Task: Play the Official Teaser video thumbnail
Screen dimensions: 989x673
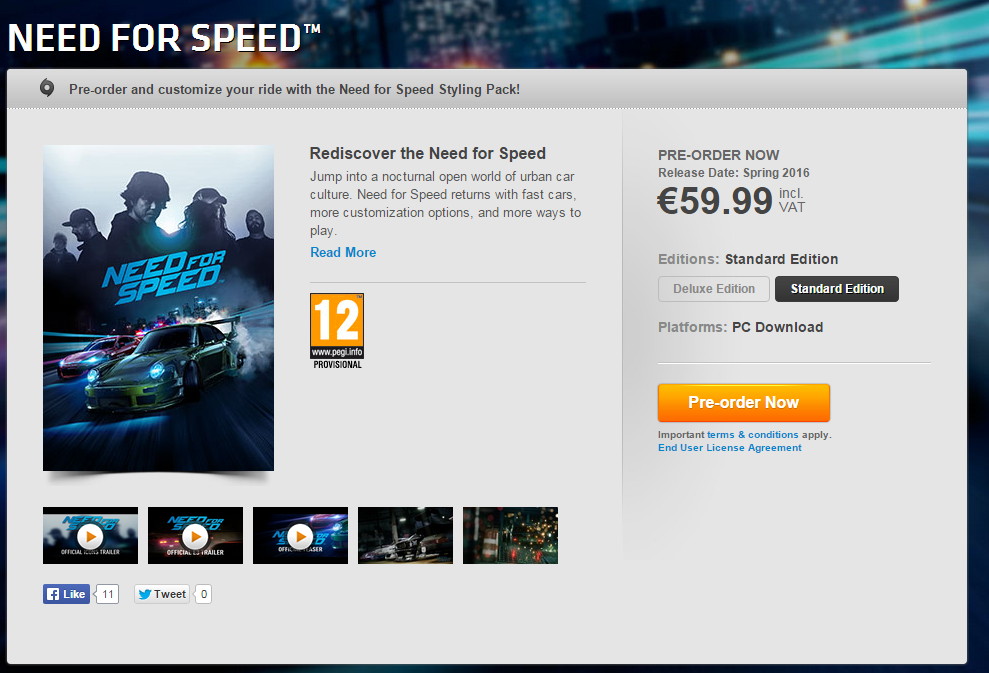Action: (300, 535)
